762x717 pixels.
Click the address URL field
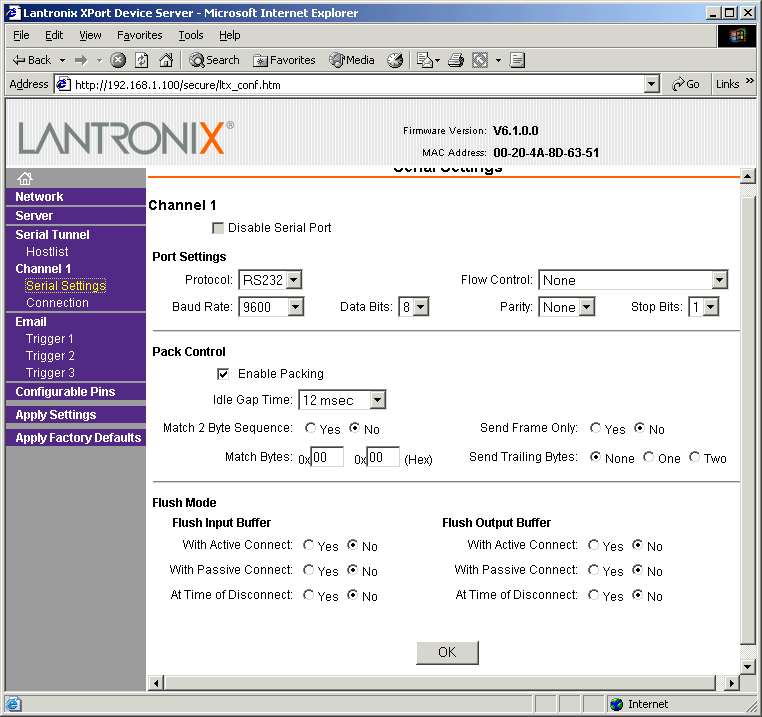click(358, 85)
